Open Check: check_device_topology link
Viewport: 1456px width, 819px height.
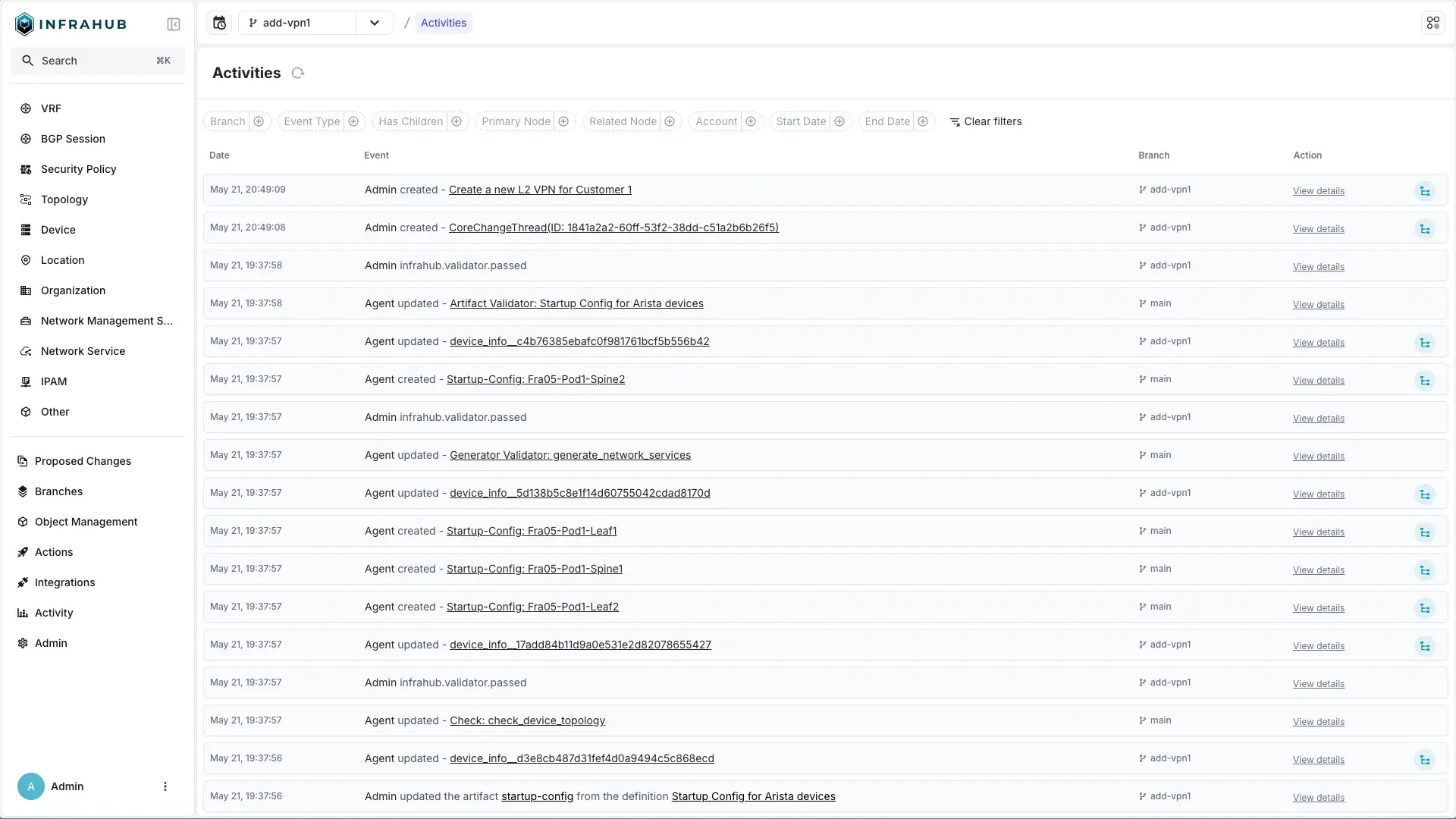coord(527,720)
